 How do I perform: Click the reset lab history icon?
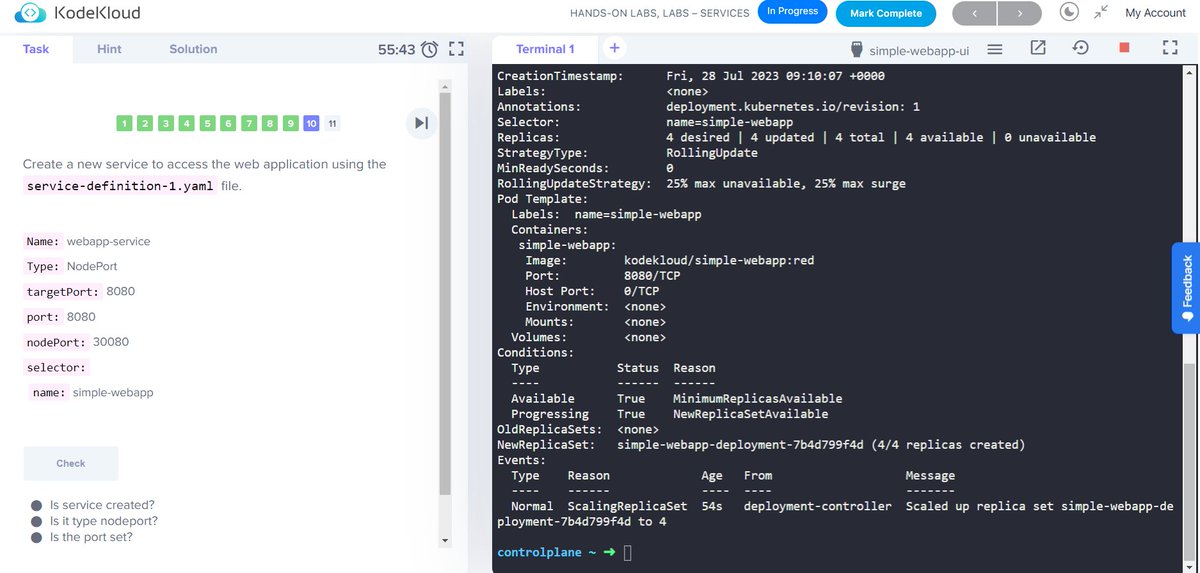tap(1081, 48)
